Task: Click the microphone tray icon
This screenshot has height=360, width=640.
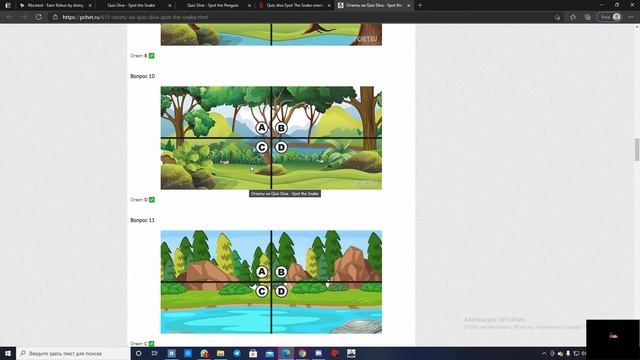Action: point(568,353)
